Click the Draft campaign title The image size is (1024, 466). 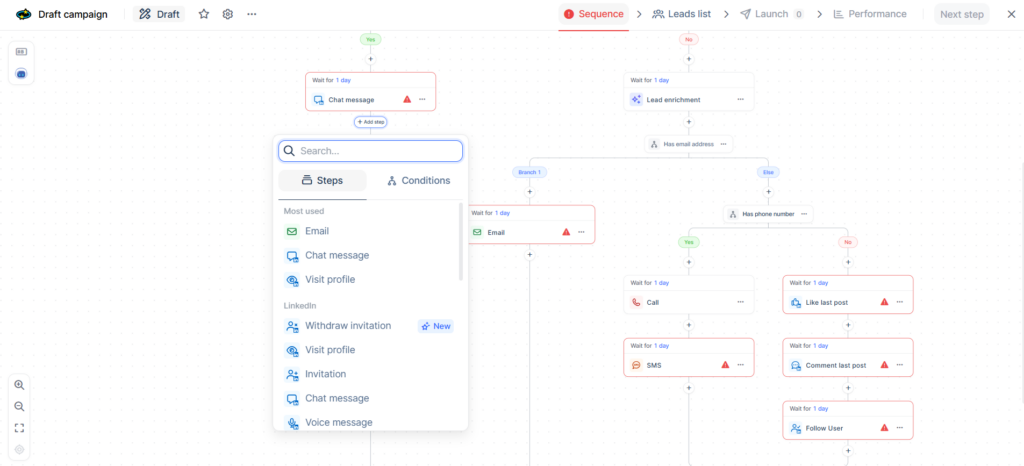click(x=72, y=14)
